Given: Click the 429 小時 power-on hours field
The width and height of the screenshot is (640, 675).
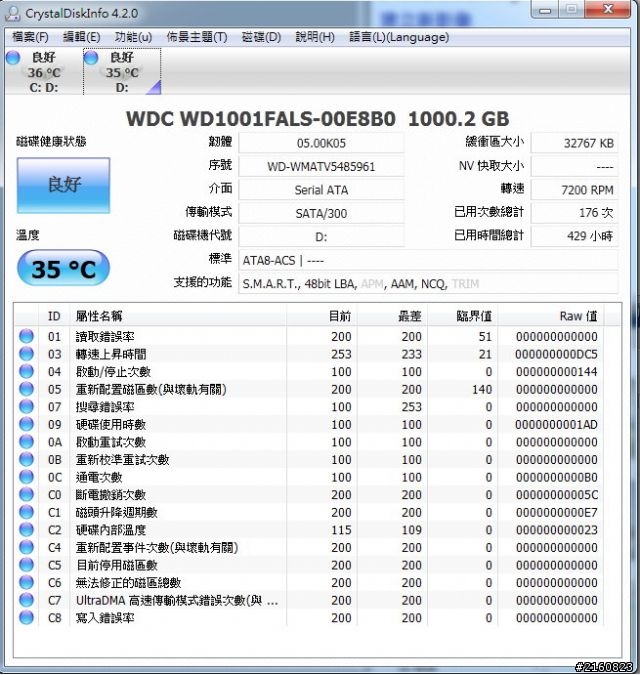Looking at the screenshot, I should 575,236.
